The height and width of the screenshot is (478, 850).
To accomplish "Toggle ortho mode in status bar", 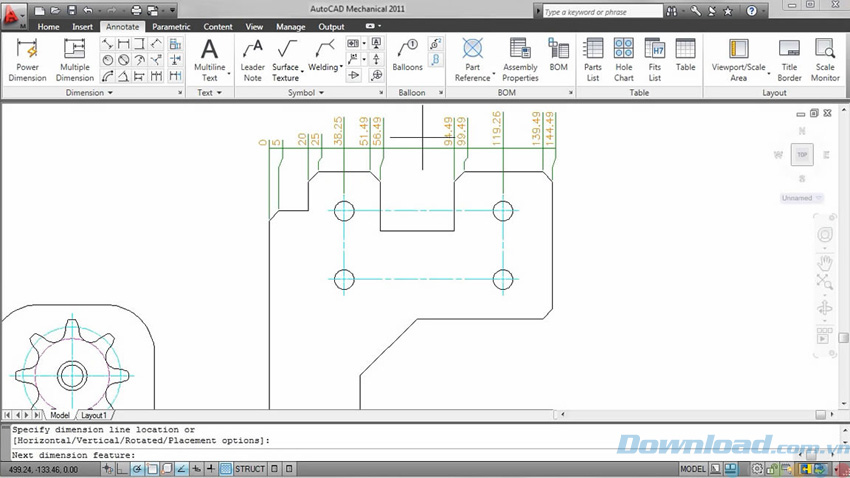I will click(123, 469).
